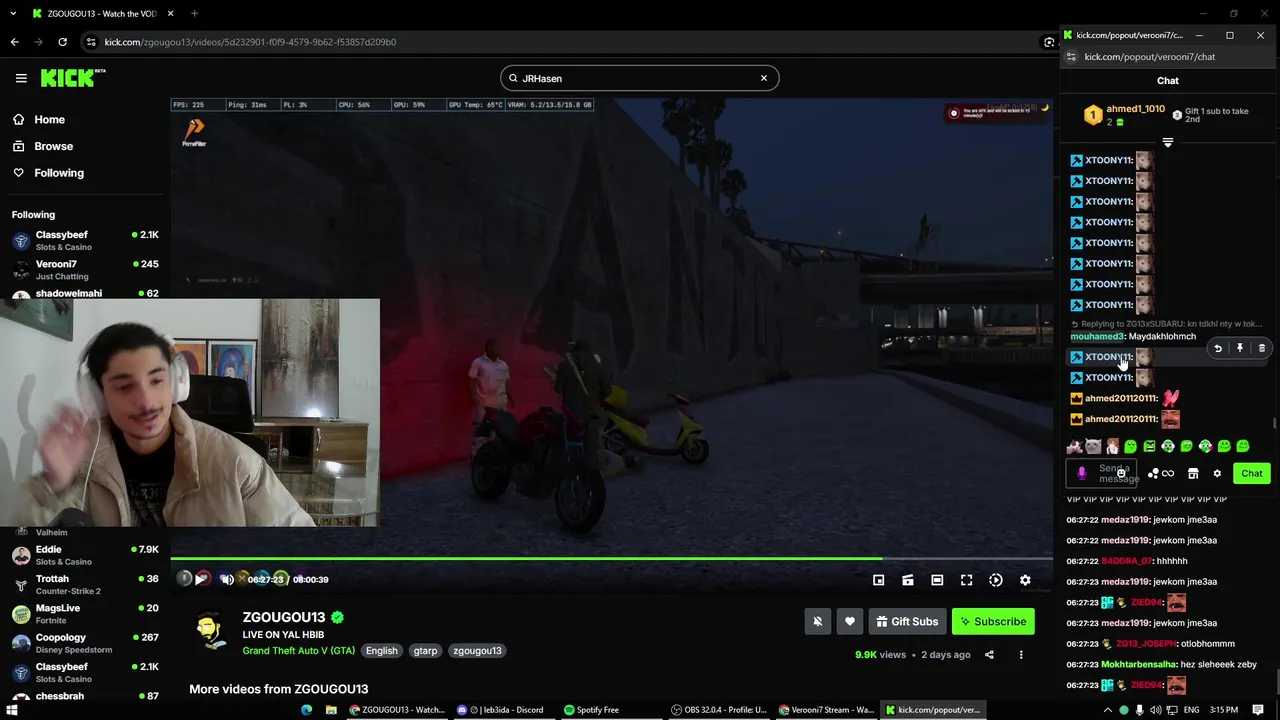Enter fullscreen video mode
1280x720 pixels.
click(x=966, y=580)
